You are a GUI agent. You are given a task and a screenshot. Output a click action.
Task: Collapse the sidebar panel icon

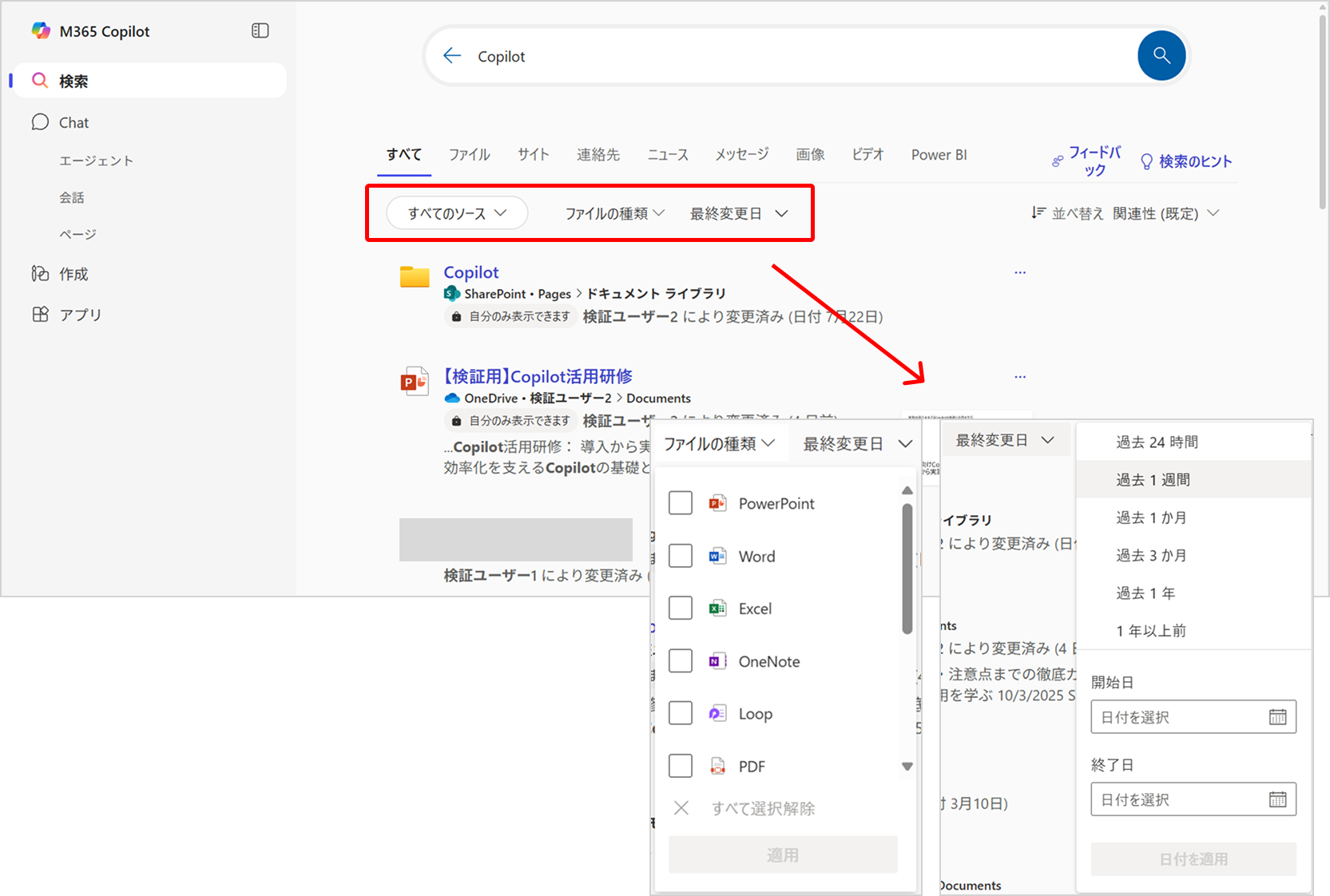[260, 31]
